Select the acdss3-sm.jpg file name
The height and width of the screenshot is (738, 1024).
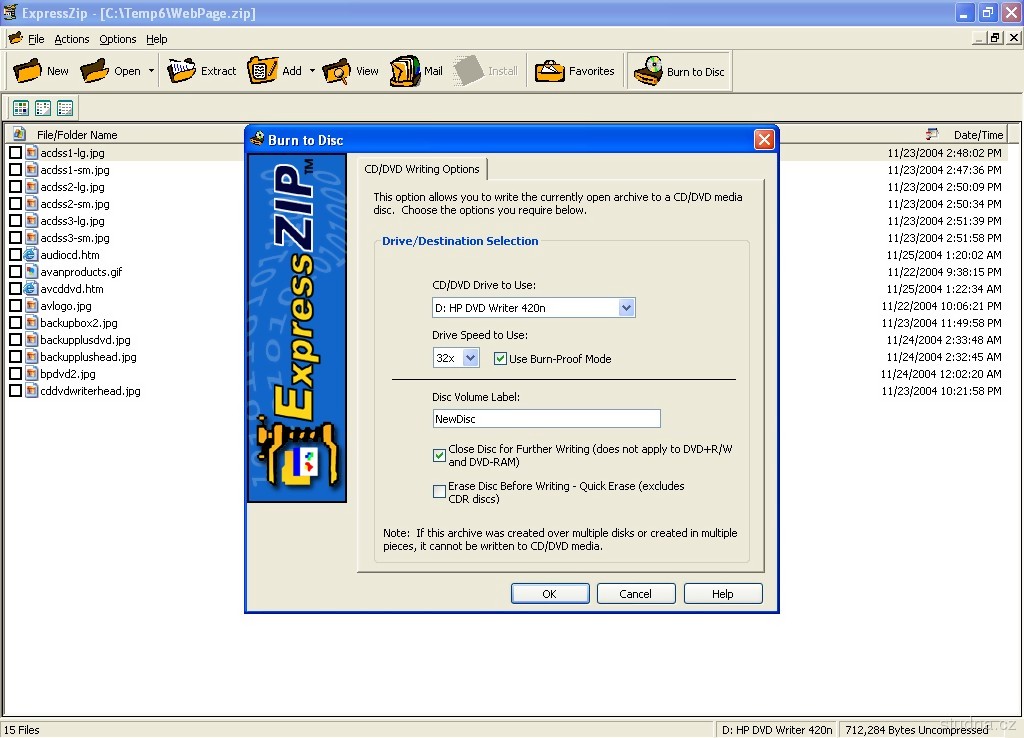(75, 238)
